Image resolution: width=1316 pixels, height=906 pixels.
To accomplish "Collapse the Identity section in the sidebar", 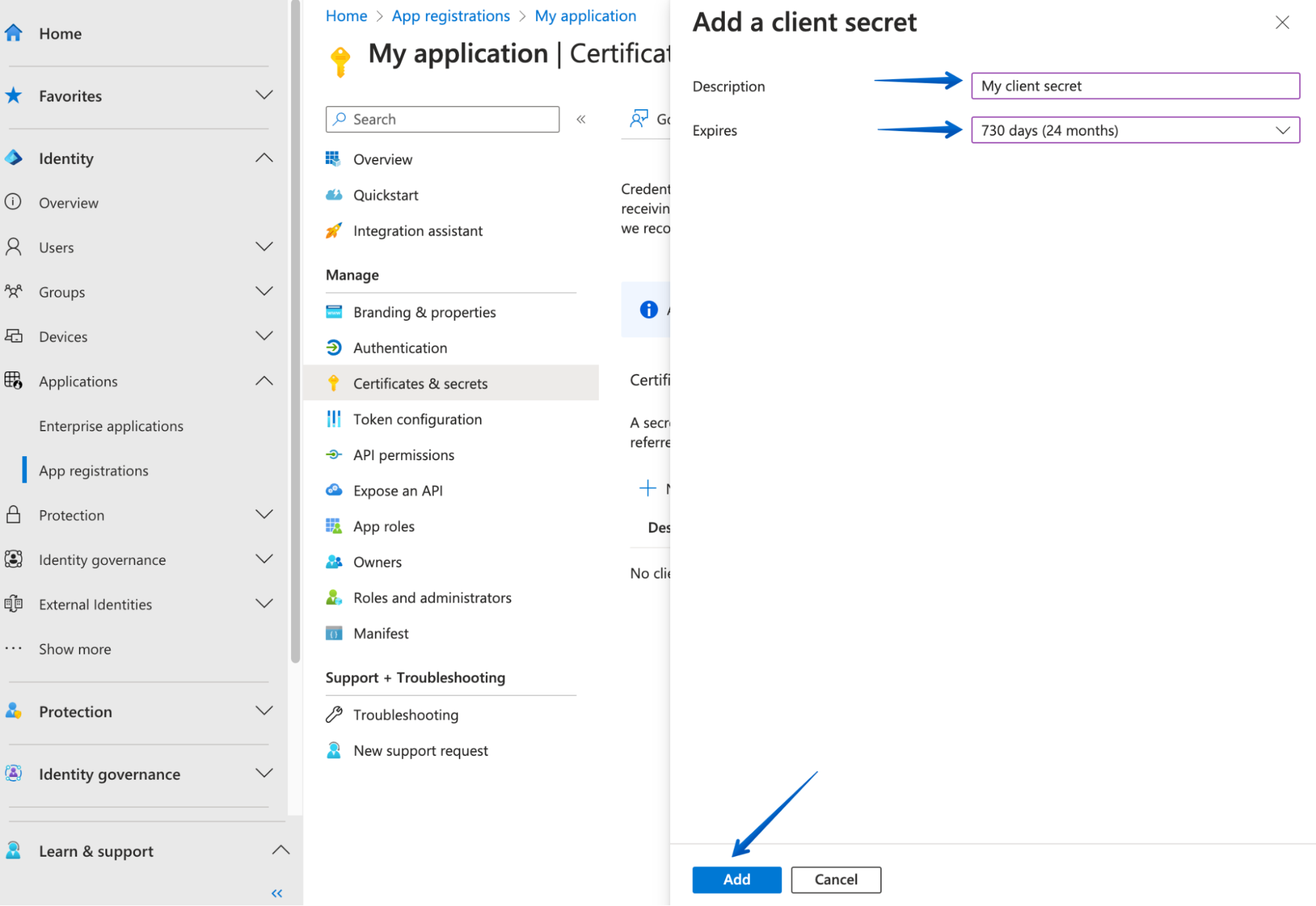I will click(265, 158).
